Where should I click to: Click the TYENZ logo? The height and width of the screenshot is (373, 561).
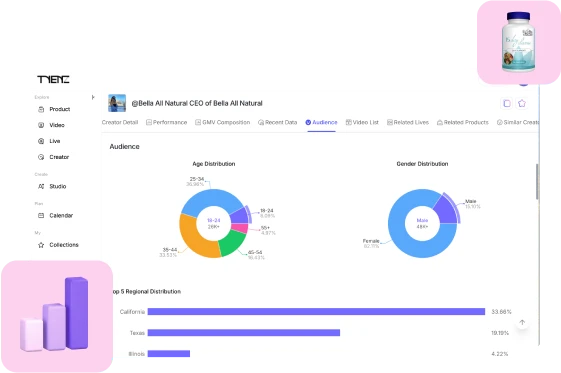click(x=53, y=79)
